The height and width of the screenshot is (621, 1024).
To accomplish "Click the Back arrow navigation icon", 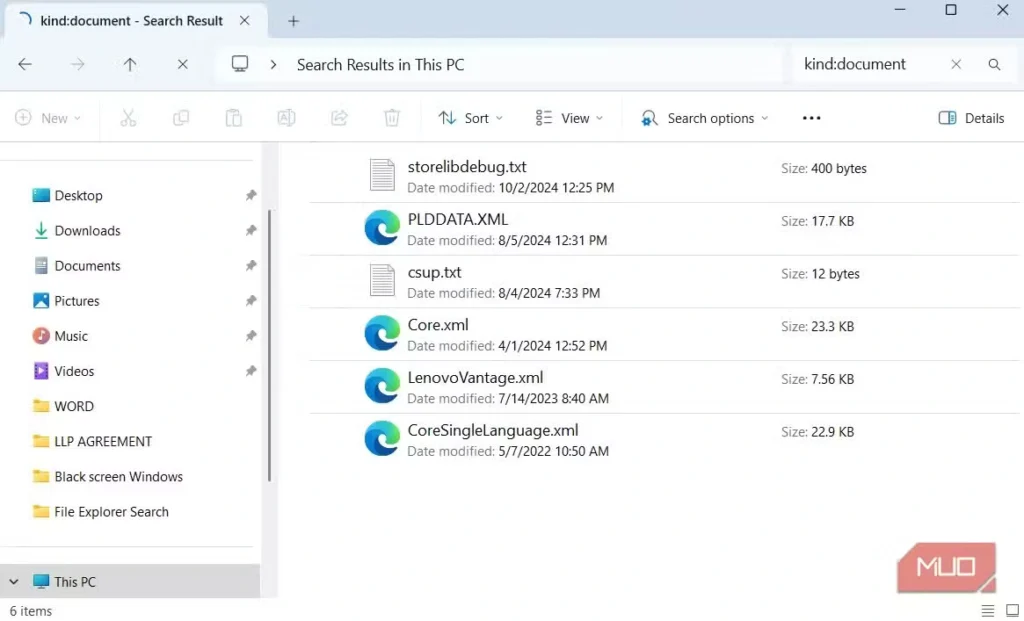I will [x=25, y=64].
